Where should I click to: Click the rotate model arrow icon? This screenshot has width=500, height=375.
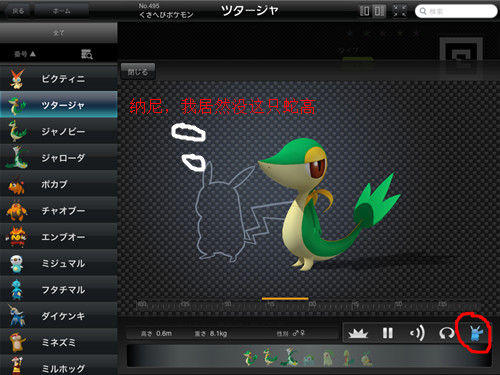click(446, 333)
